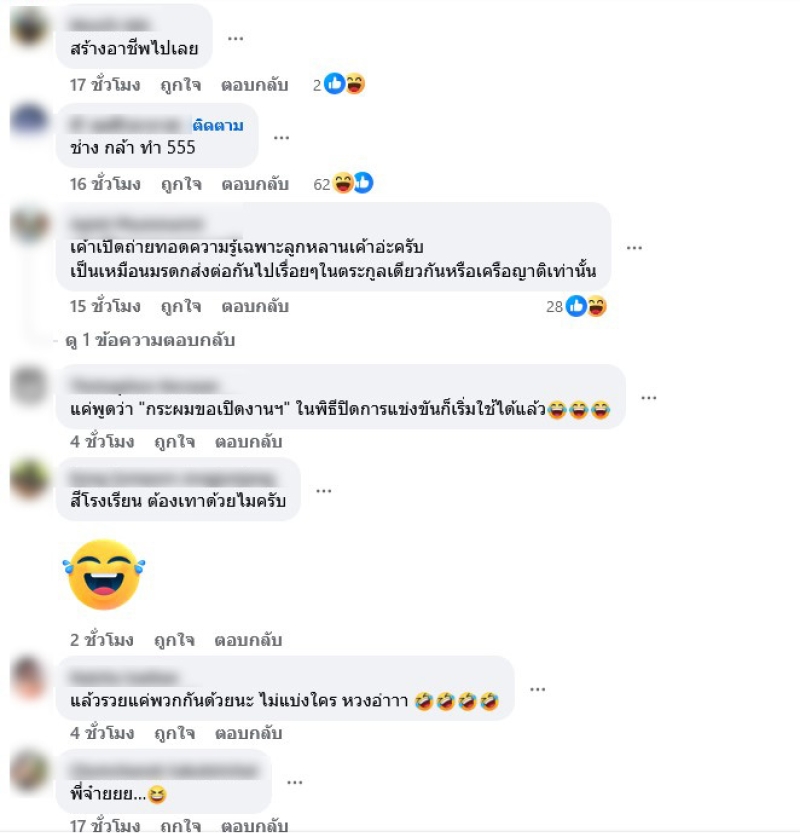This screenshot has width=800, height=837.
Task: Click ติดตาม to follow the commenter
Action: [218, 125]
